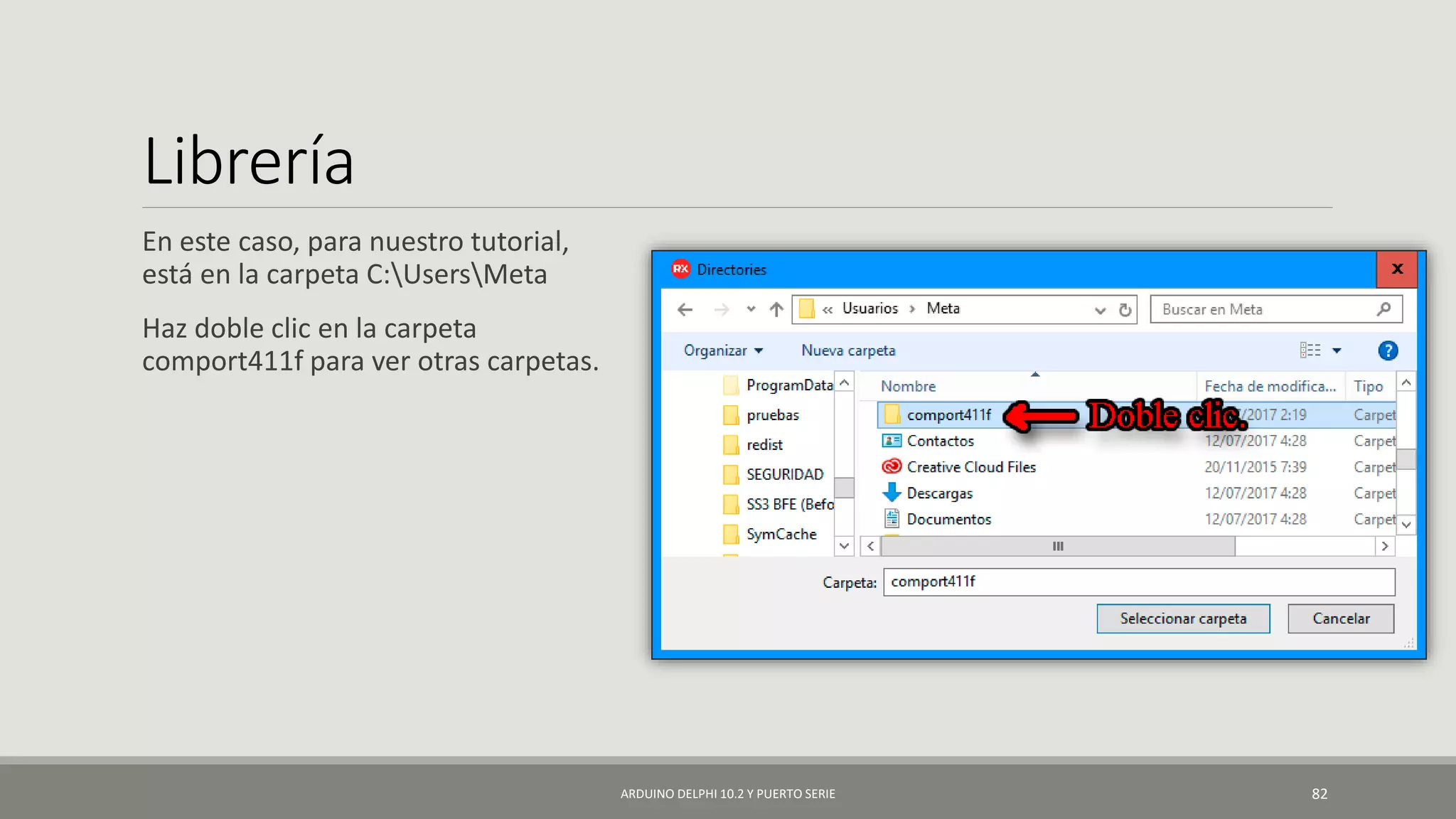This screenshot has width=1456, height=819.
Task: Click the folder icon in address bar
Action: [806, 309]
